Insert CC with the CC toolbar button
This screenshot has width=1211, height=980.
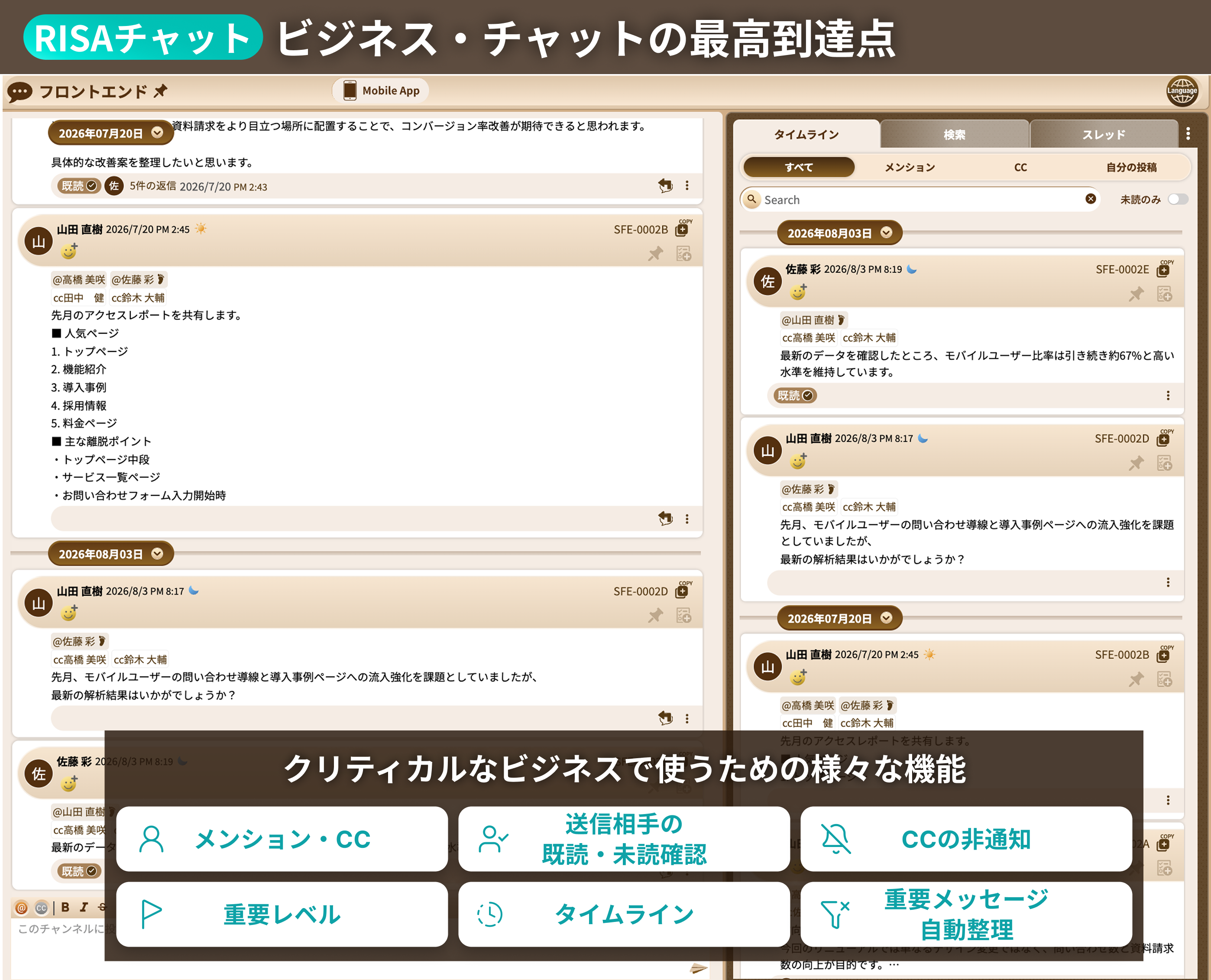(41, 907)
